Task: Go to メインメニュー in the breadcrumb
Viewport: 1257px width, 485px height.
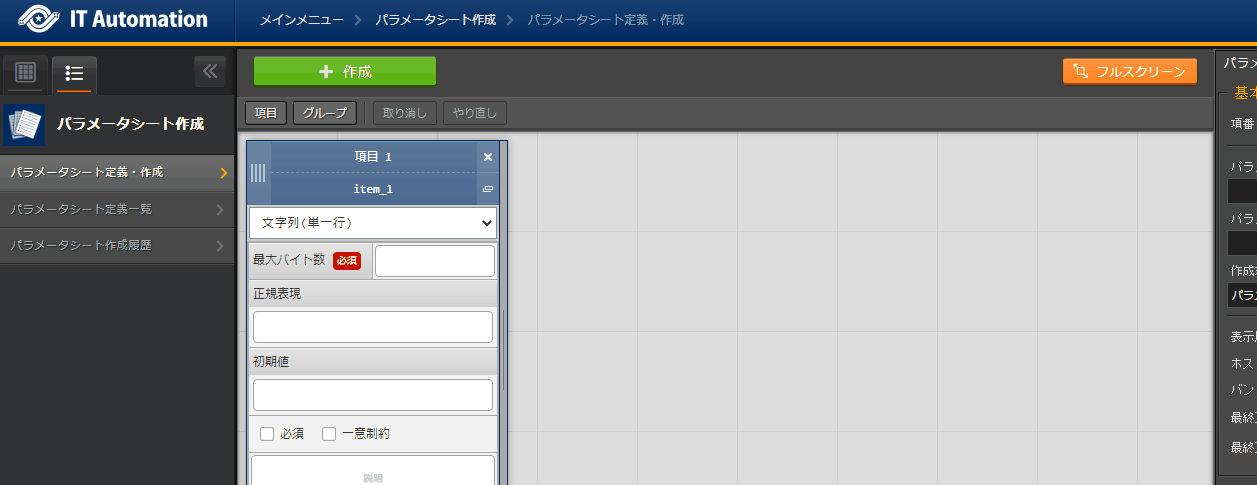Action: point(301,20)
